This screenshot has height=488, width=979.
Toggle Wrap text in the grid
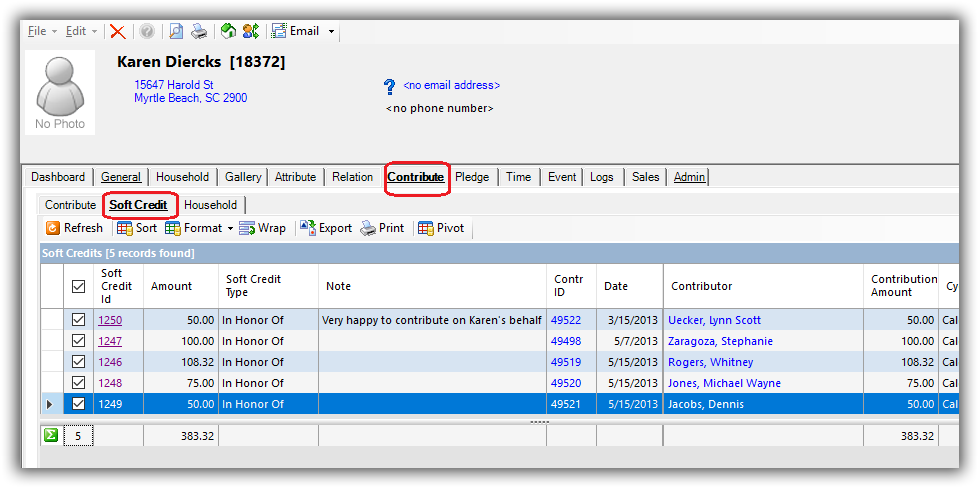coord(262,228)
